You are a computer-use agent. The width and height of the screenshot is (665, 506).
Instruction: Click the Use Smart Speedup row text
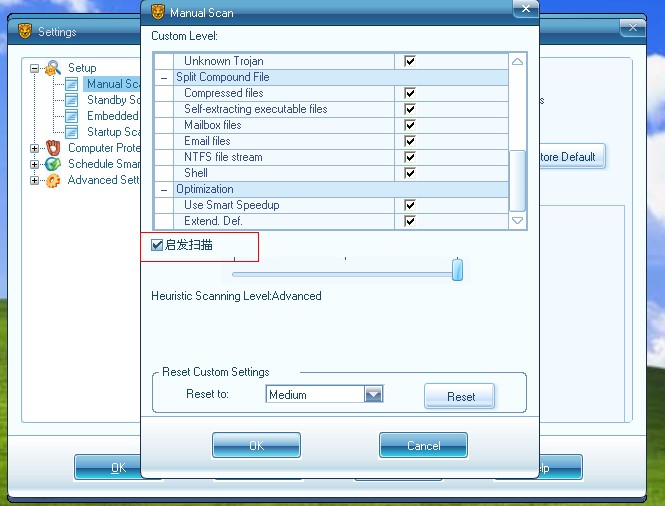(232, 205)
